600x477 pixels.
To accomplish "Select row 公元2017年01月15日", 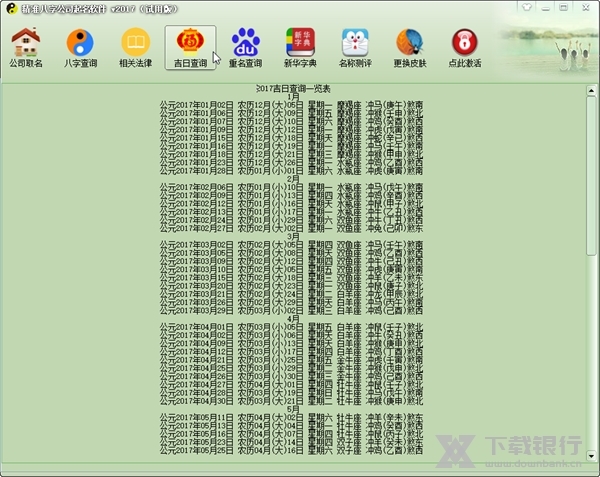I will coord(291,138).
